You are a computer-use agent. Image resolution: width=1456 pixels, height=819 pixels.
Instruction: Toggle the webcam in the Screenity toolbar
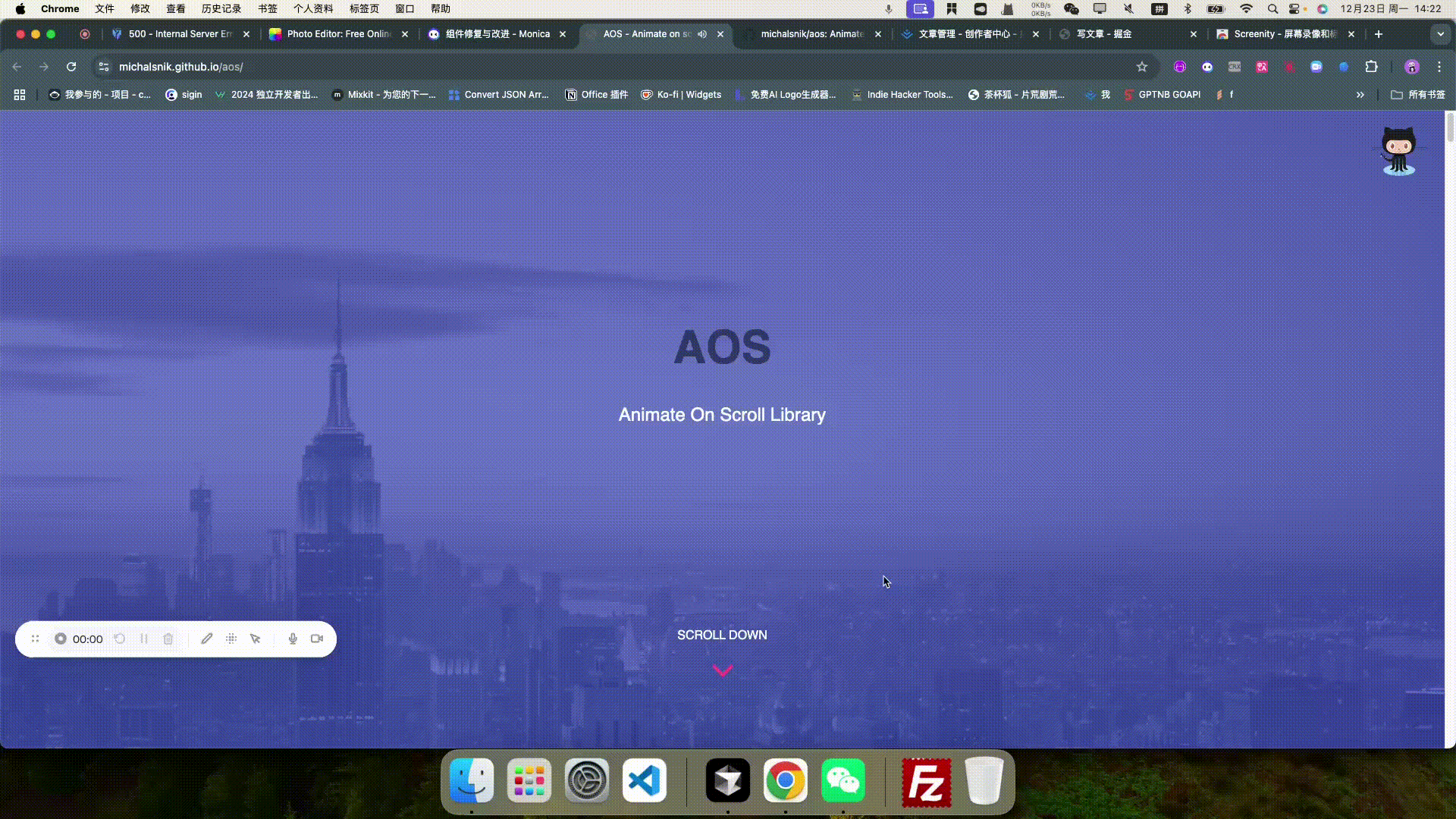tap(316, 639)
